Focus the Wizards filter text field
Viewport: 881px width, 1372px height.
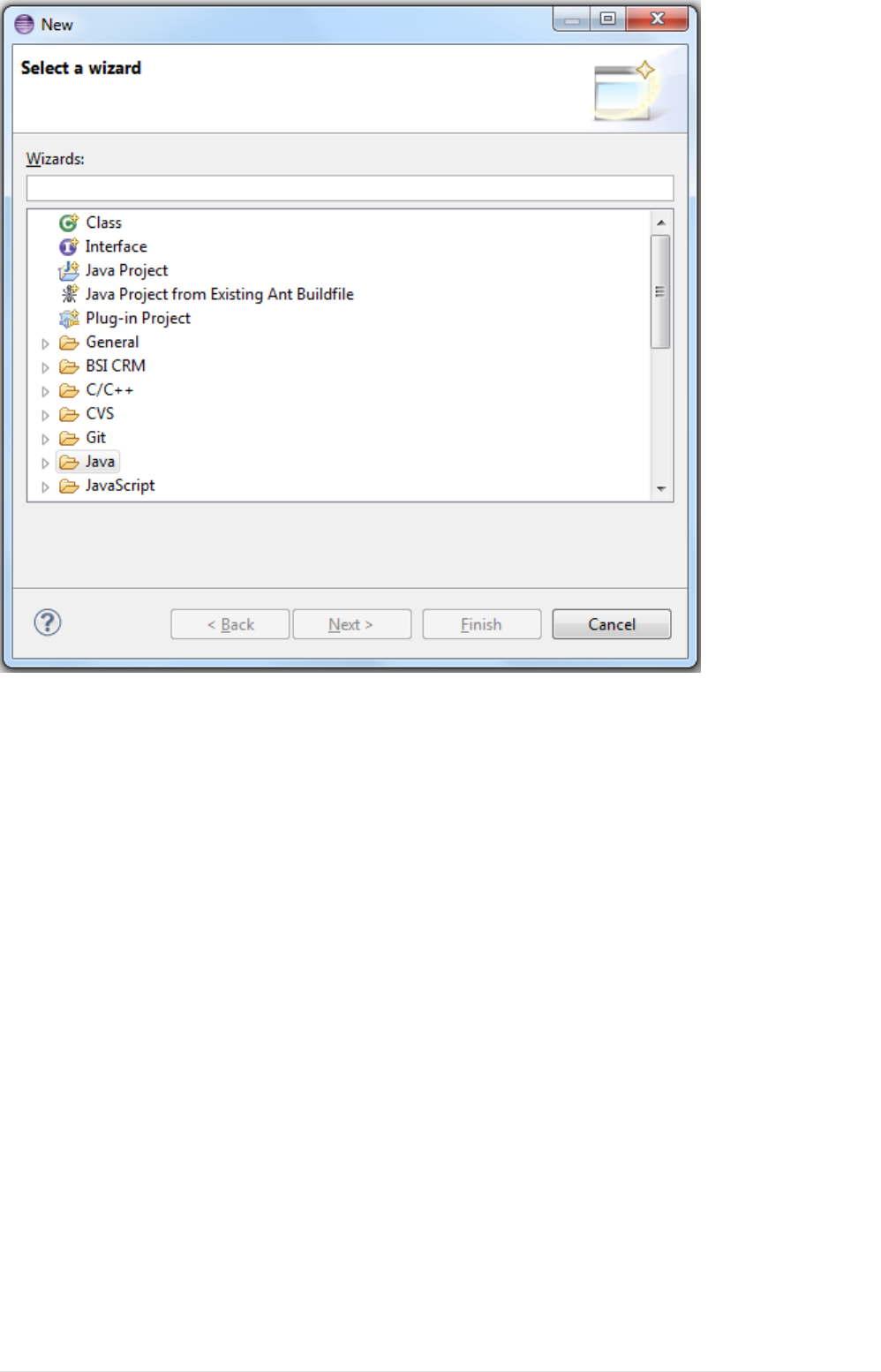[x=350, y=188]
